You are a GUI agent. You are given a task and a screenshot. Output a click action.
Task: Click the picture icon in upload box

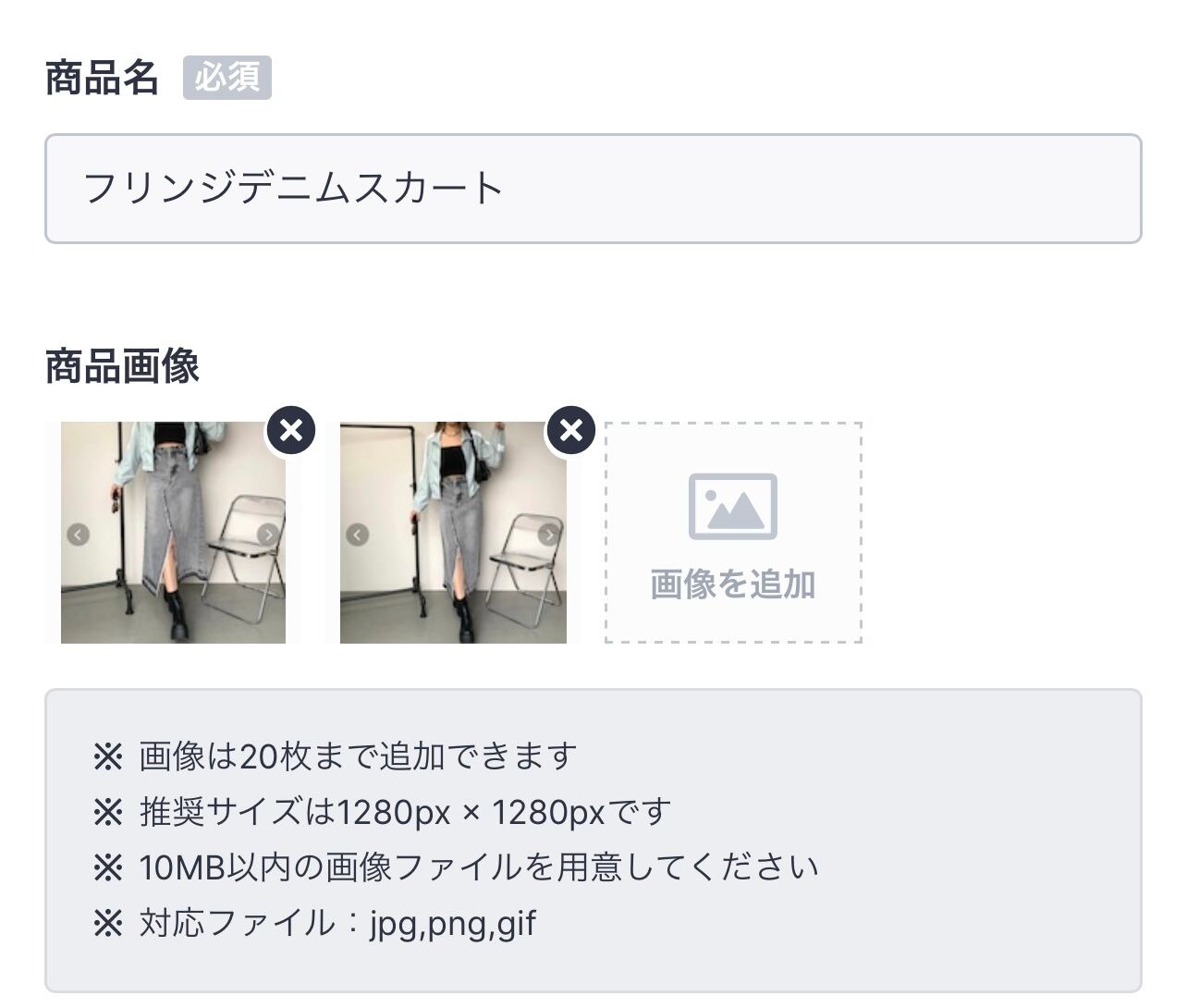pos(733,506)
